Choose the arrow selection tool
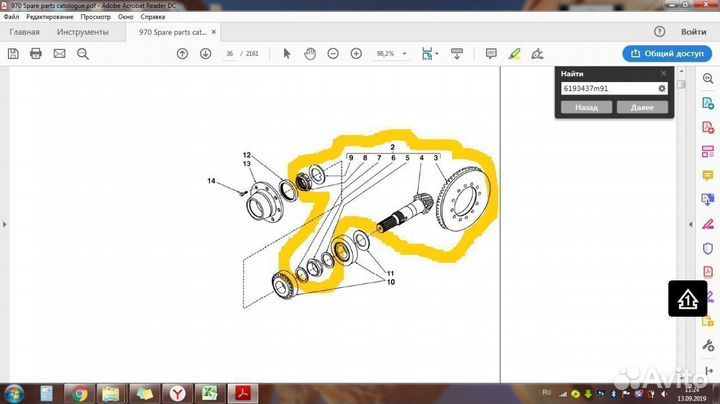The image size is (720, 404). [x=287, y=53]
